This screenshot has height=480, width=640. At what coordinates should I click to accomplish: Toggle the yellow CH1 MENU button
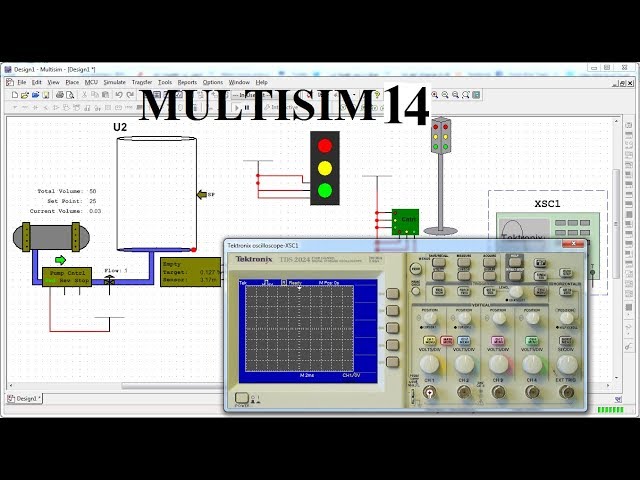click(430, 340)
